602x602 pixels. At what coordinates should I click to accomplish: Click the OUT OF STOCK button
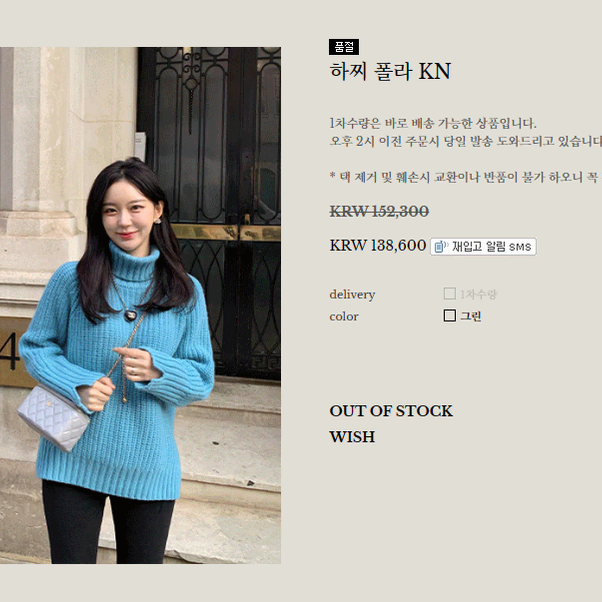(x=391, y=411)
